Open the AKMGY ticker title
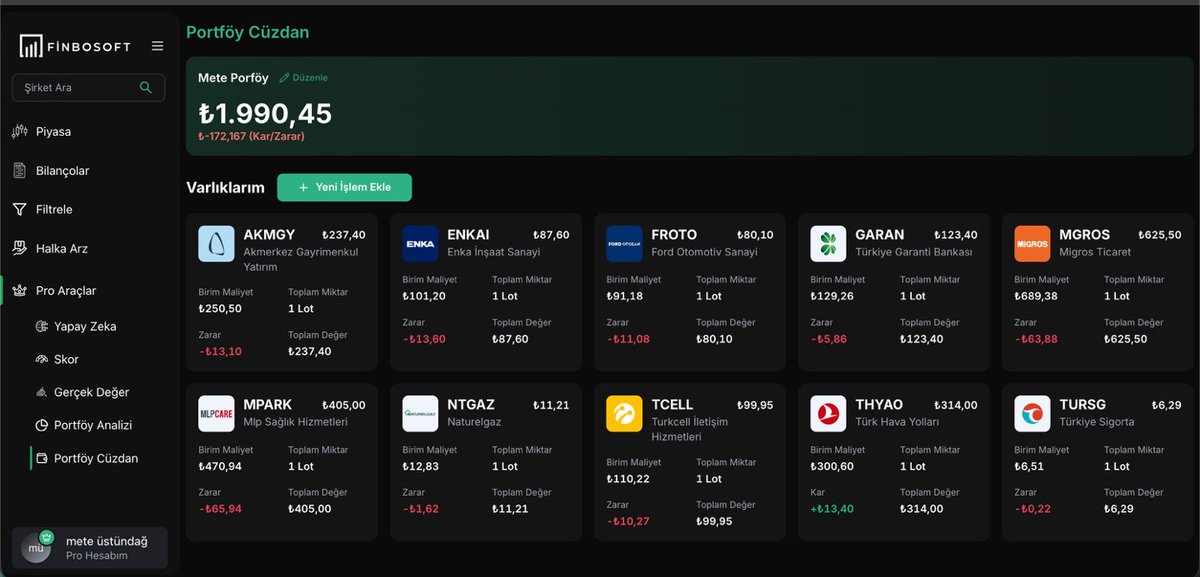The width and height of the screenshot is (1200, 577). [270, 235]
